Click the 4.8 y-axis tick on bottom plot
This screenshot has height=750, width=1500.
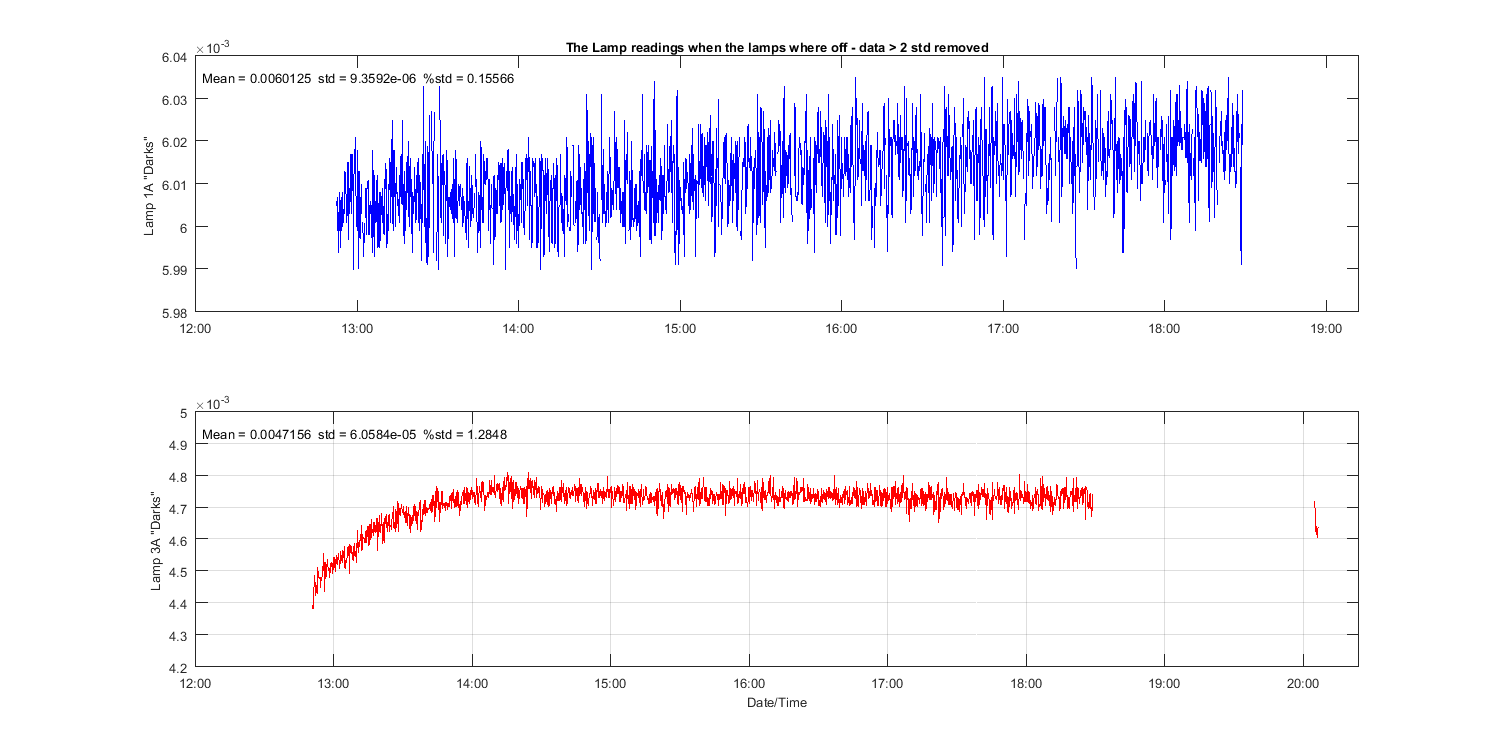click(177, 477)
